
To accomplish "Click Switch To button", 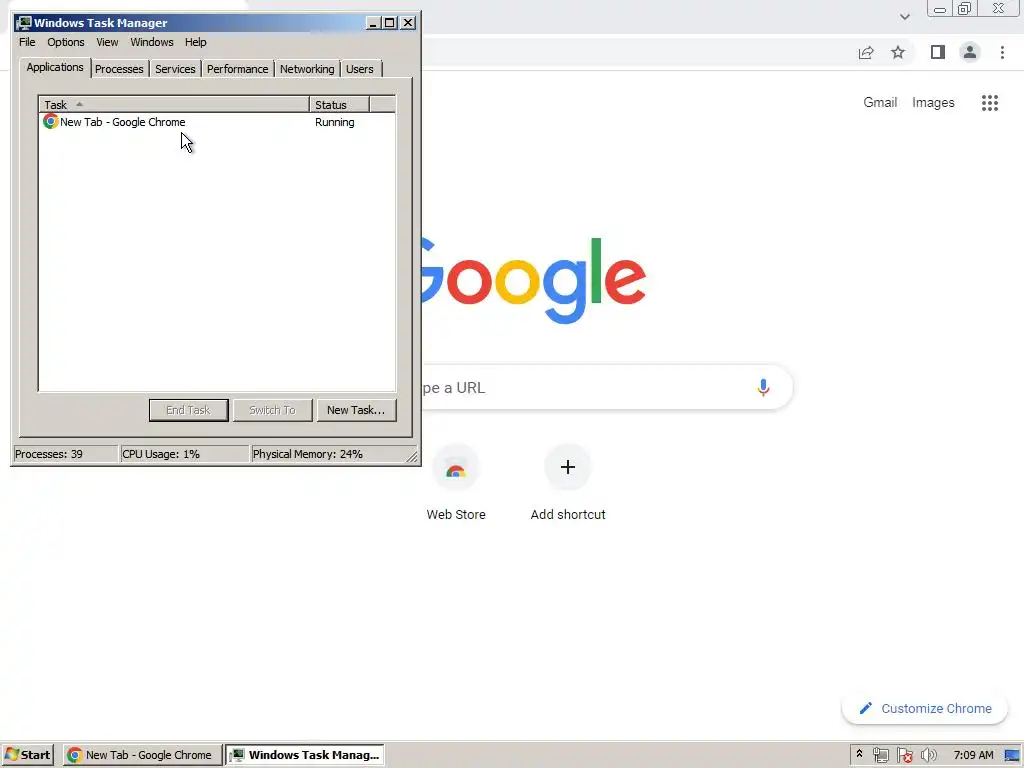I will click(272, 410).
